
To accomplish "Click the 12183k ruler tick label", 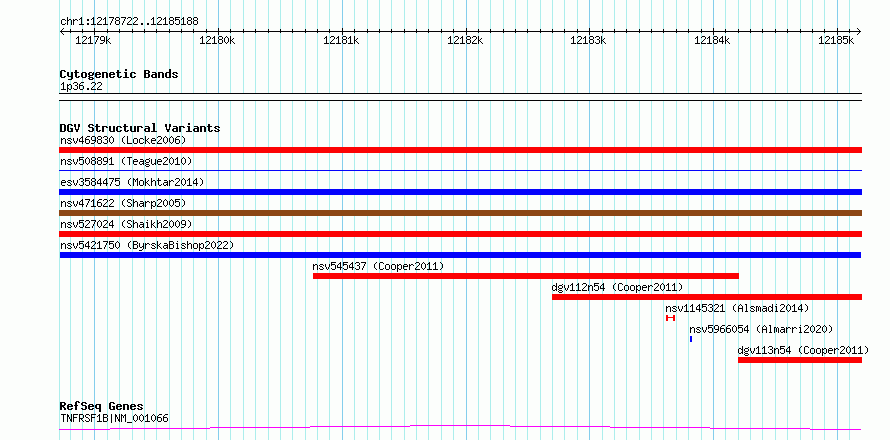I will 589,40.
